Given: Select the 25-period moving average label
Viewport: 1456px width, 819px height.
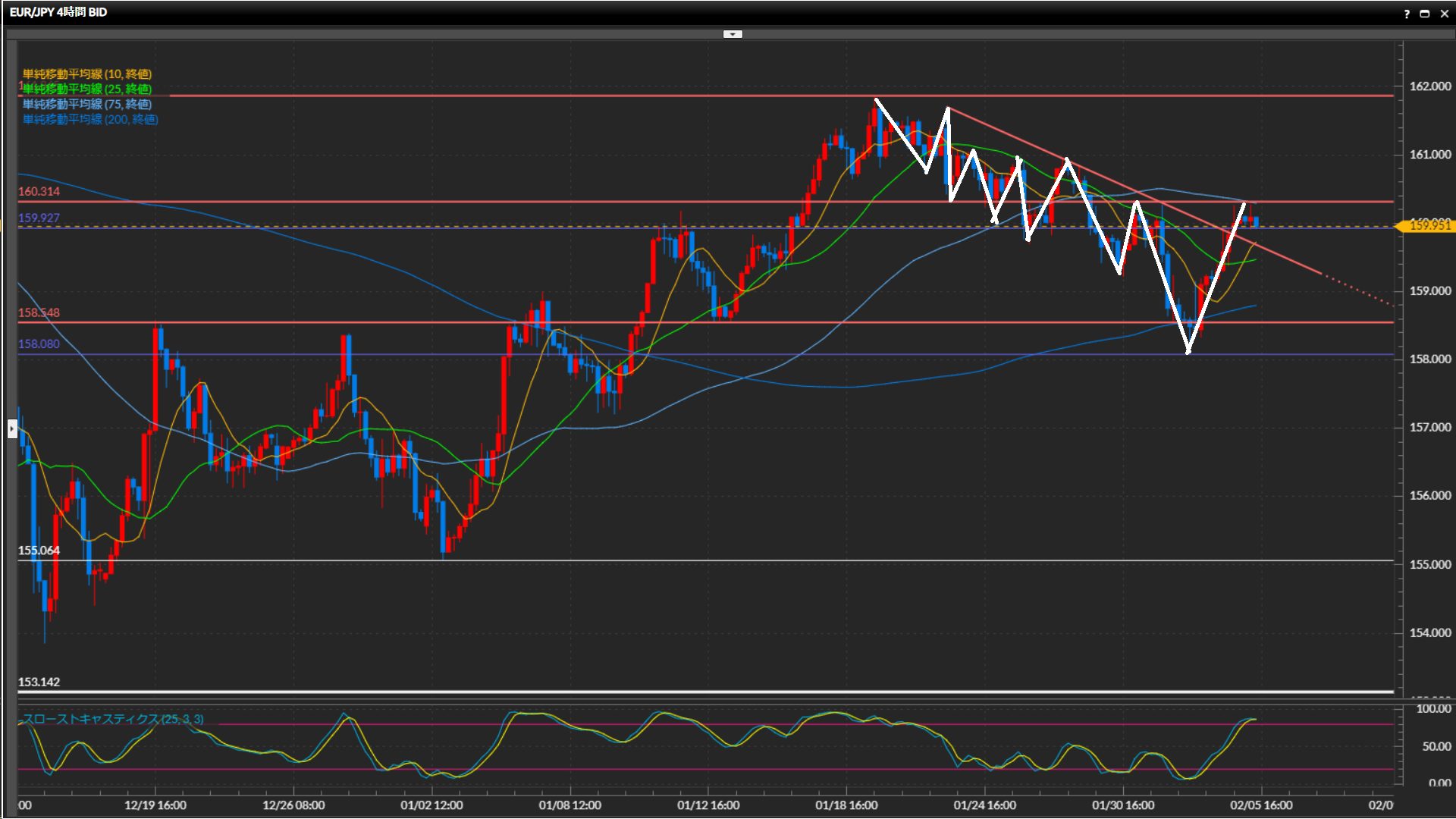Looking at the screenshot, I should point(86,89).
